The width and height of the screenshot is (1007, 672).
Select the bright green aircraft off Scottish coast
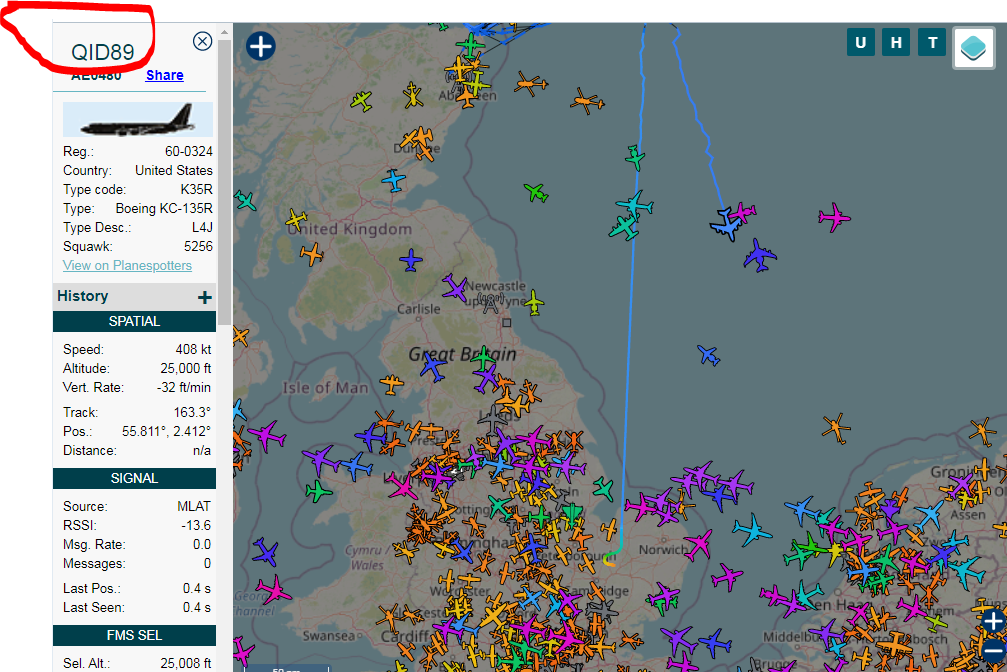(536, 192)
